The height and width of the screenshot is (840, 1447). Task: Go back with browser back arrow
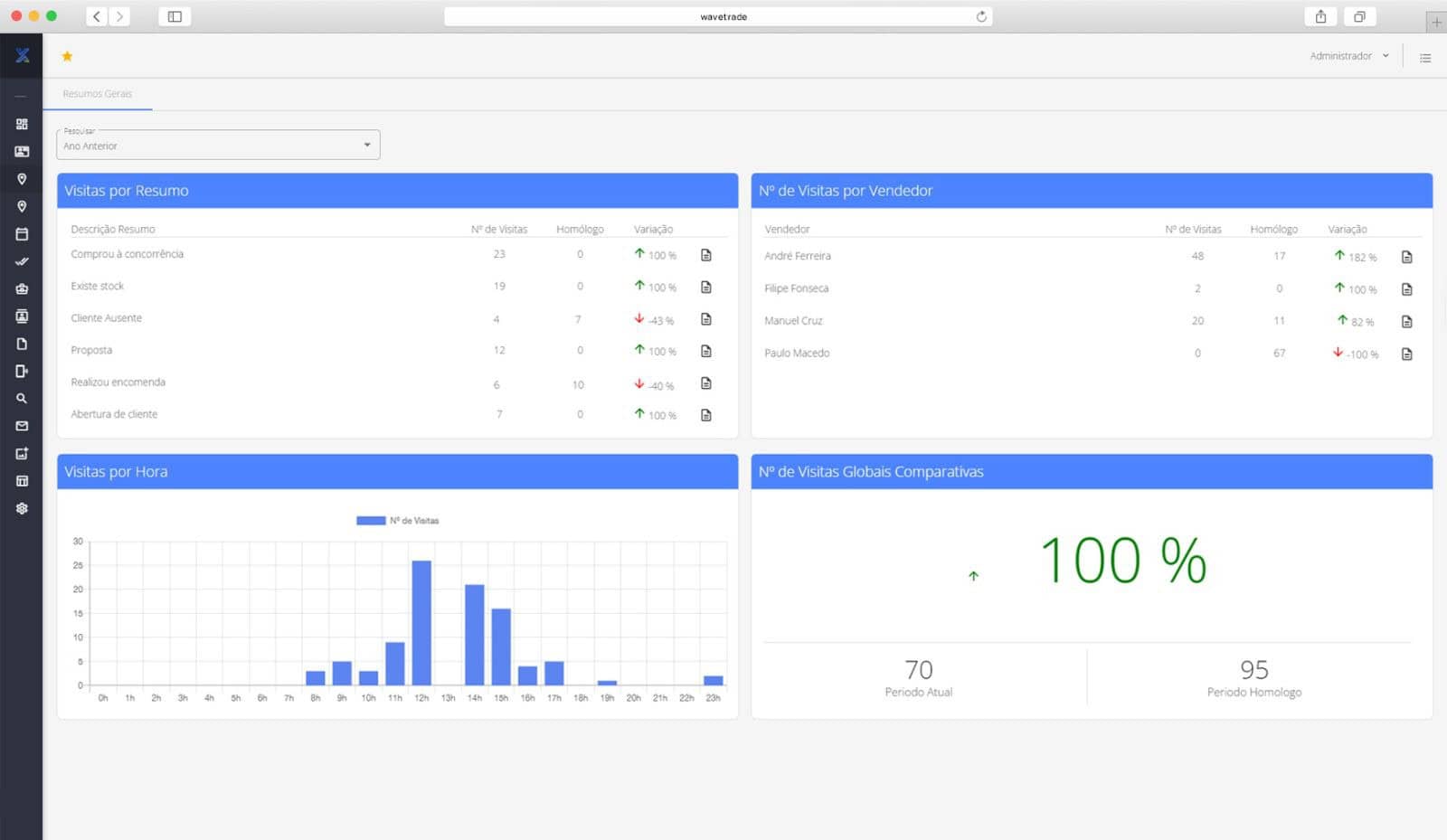click(x=97, y=16)
